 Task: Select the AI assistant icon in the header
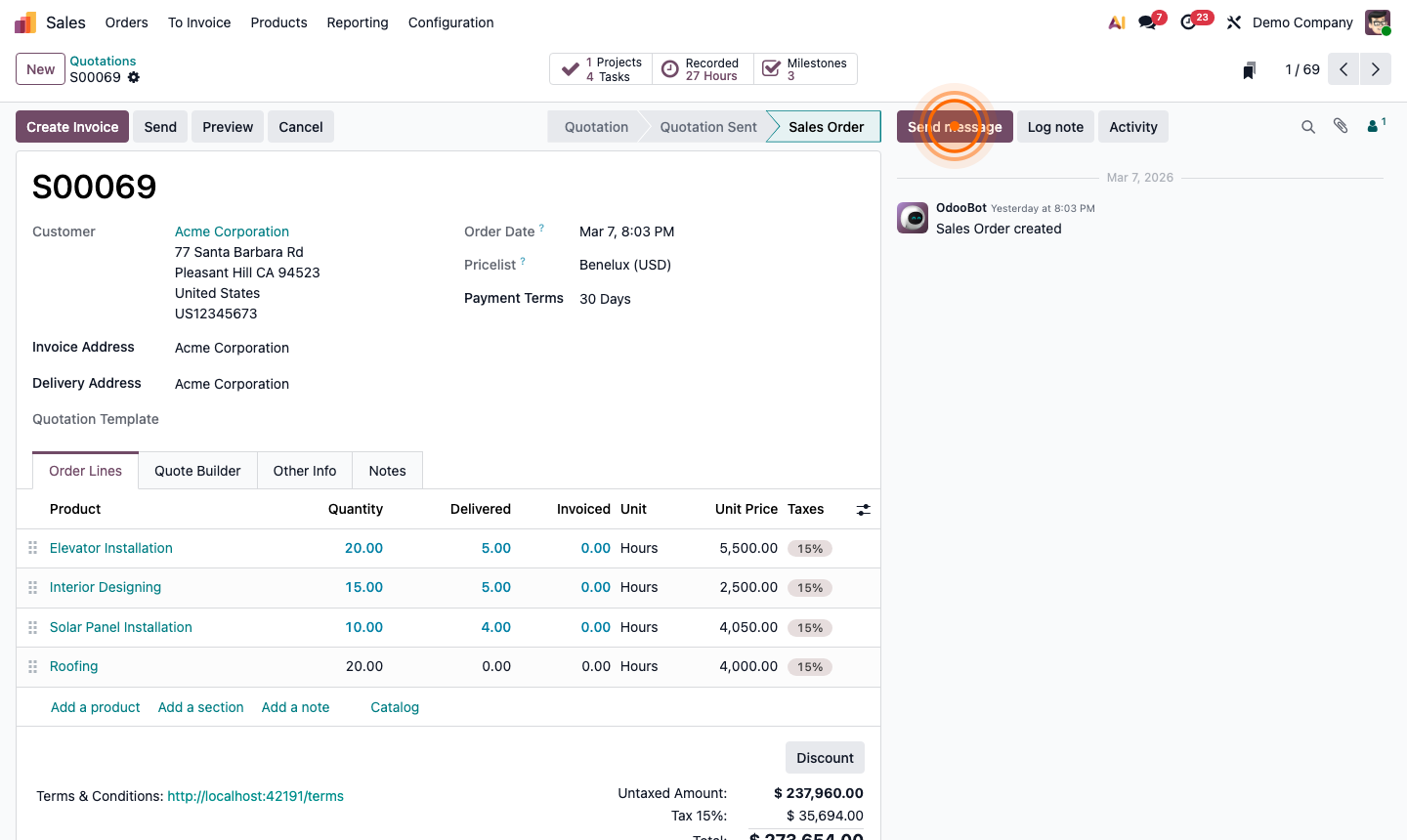point(1116,21)
